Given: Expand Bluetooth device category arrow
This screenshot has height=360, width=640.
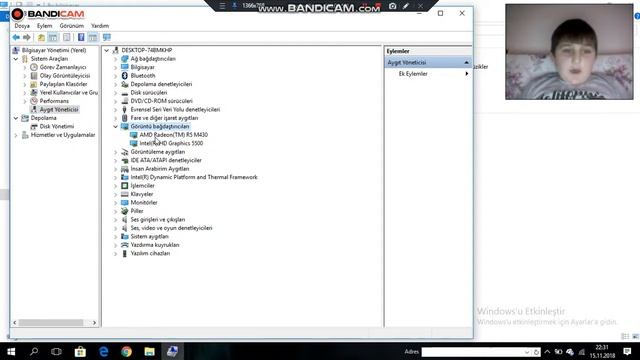Looking at the screenshot, I should (116, 76).
